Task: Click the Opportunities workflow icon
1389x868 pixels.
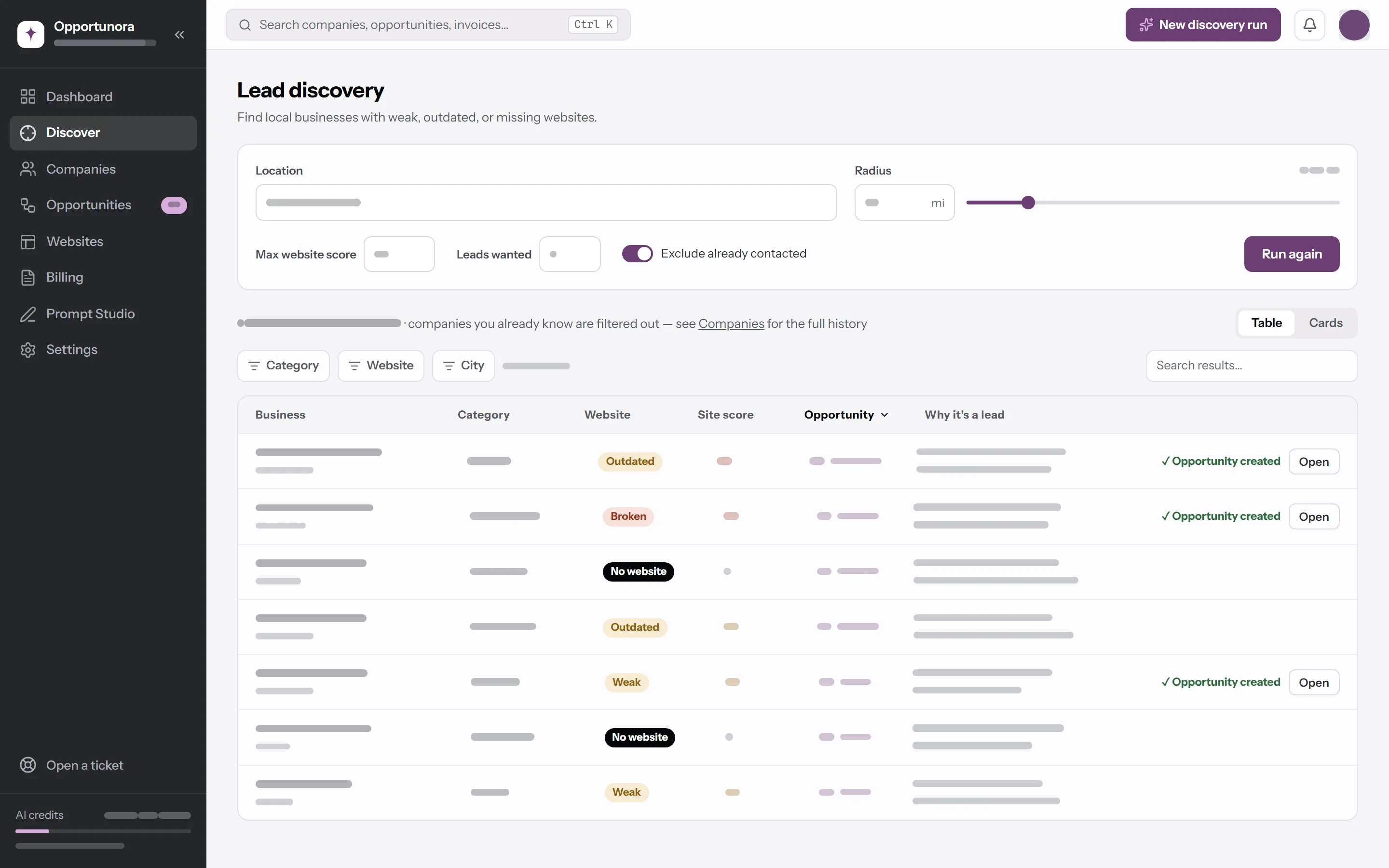Action: click(27, 205)
